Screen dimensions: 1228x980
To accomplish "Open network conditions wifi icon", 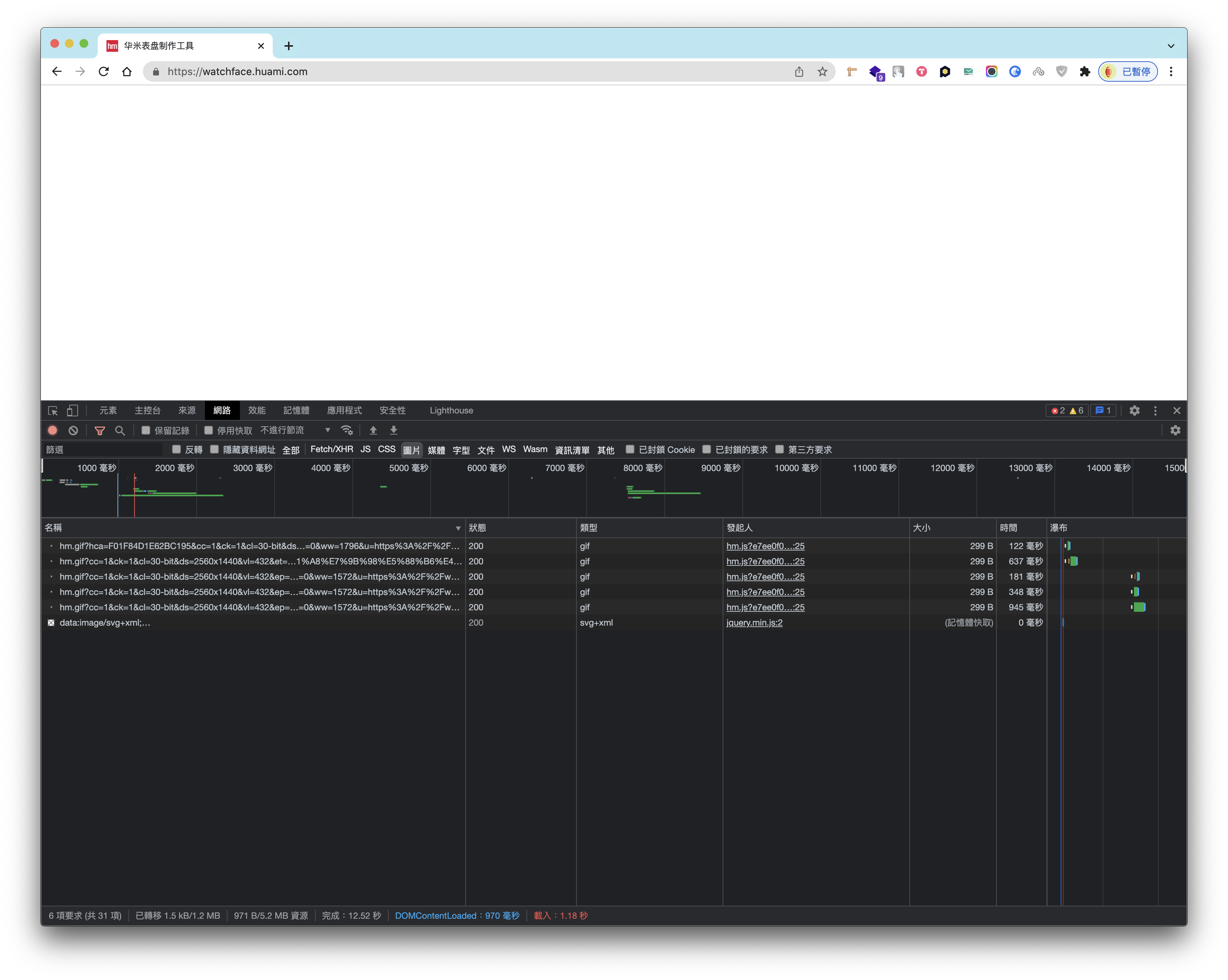I will 346,431.
